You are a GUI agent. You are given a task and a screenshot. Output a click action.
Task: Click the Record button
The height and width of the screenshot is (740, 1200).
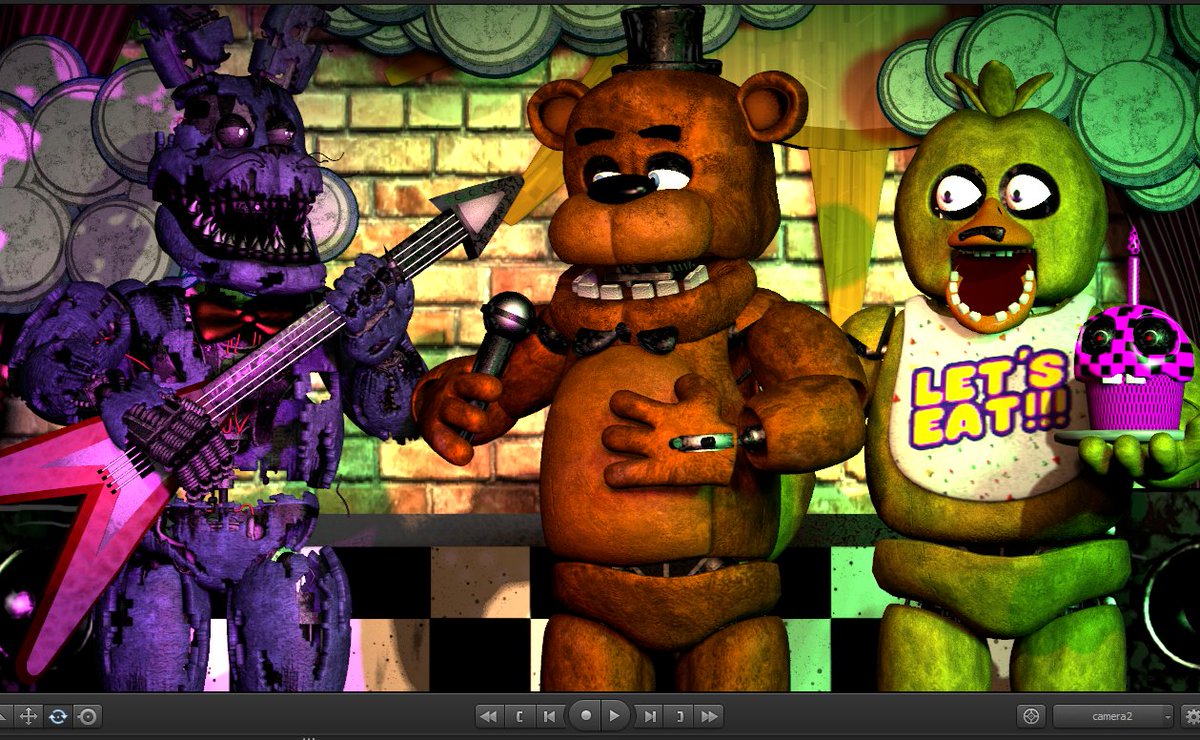pos(585,716)
